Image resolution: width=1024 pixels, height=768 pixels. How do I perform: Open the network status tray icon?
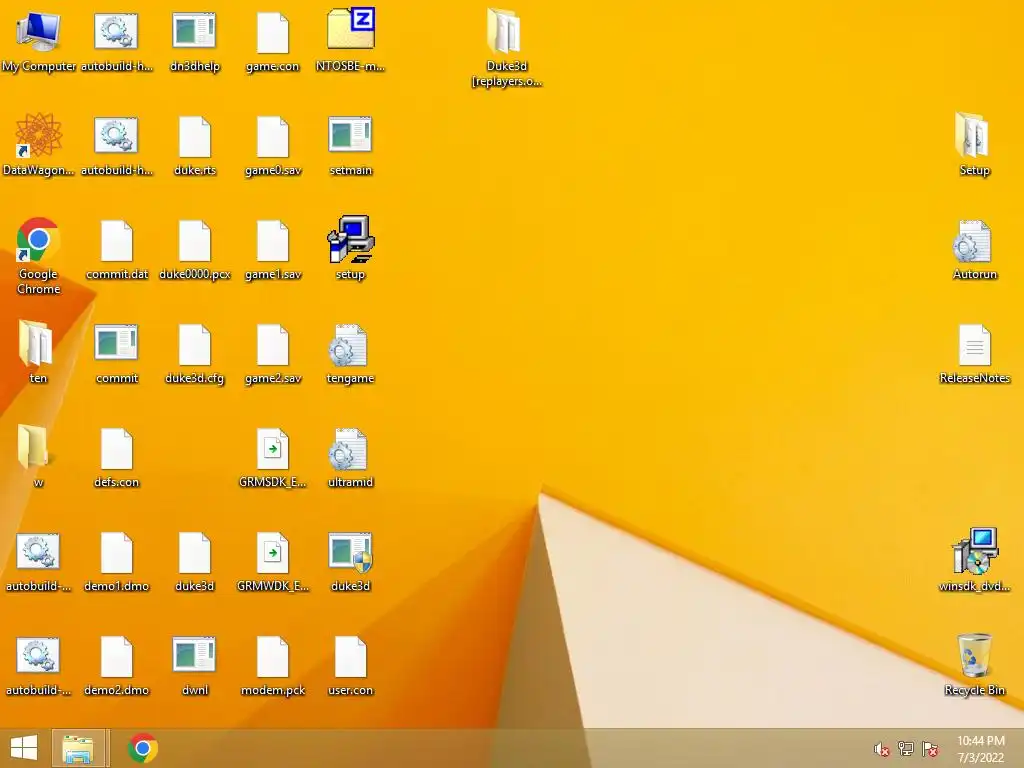click(x=905, y=749)
